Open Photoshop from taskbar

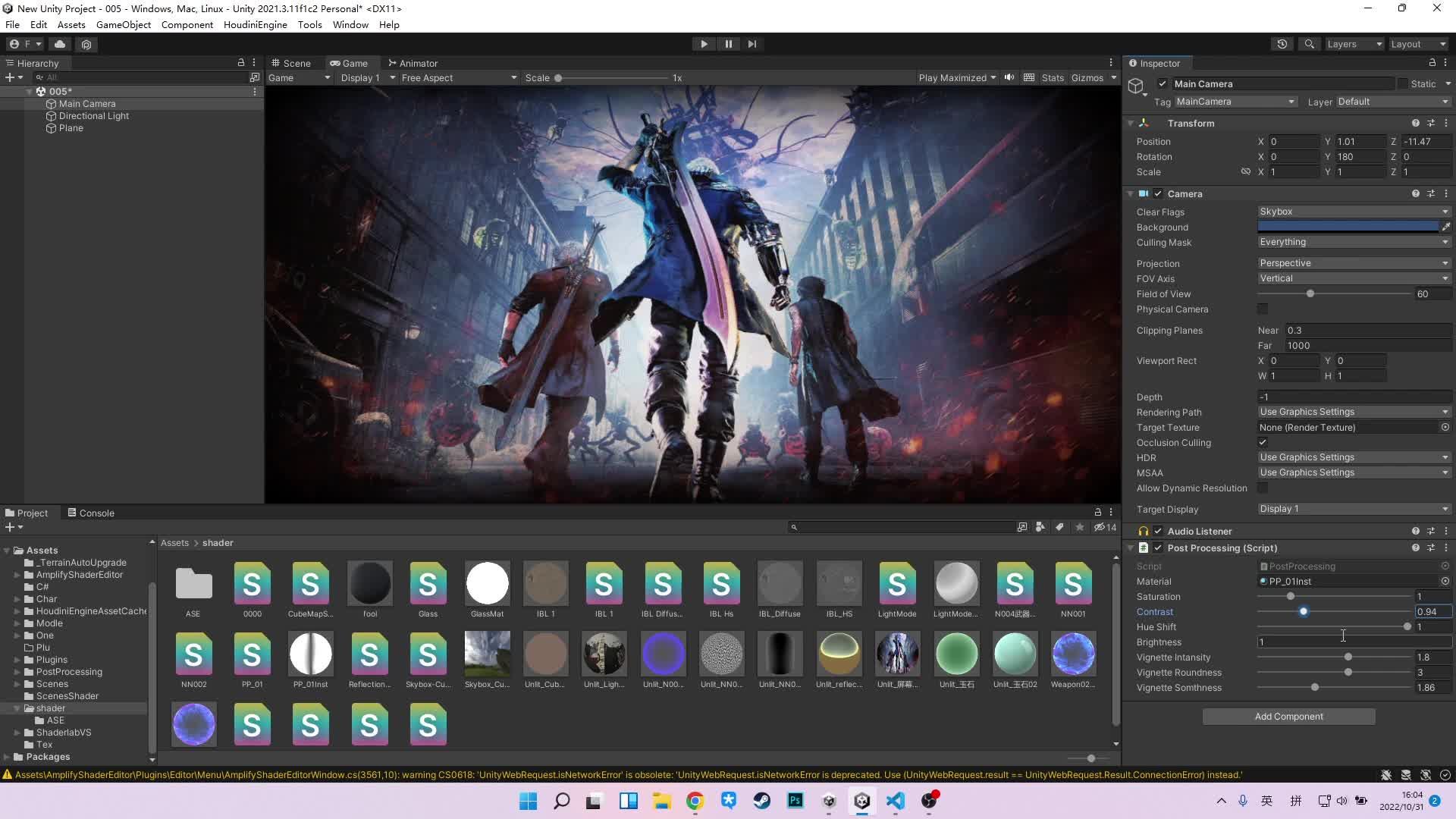[795, 801]
